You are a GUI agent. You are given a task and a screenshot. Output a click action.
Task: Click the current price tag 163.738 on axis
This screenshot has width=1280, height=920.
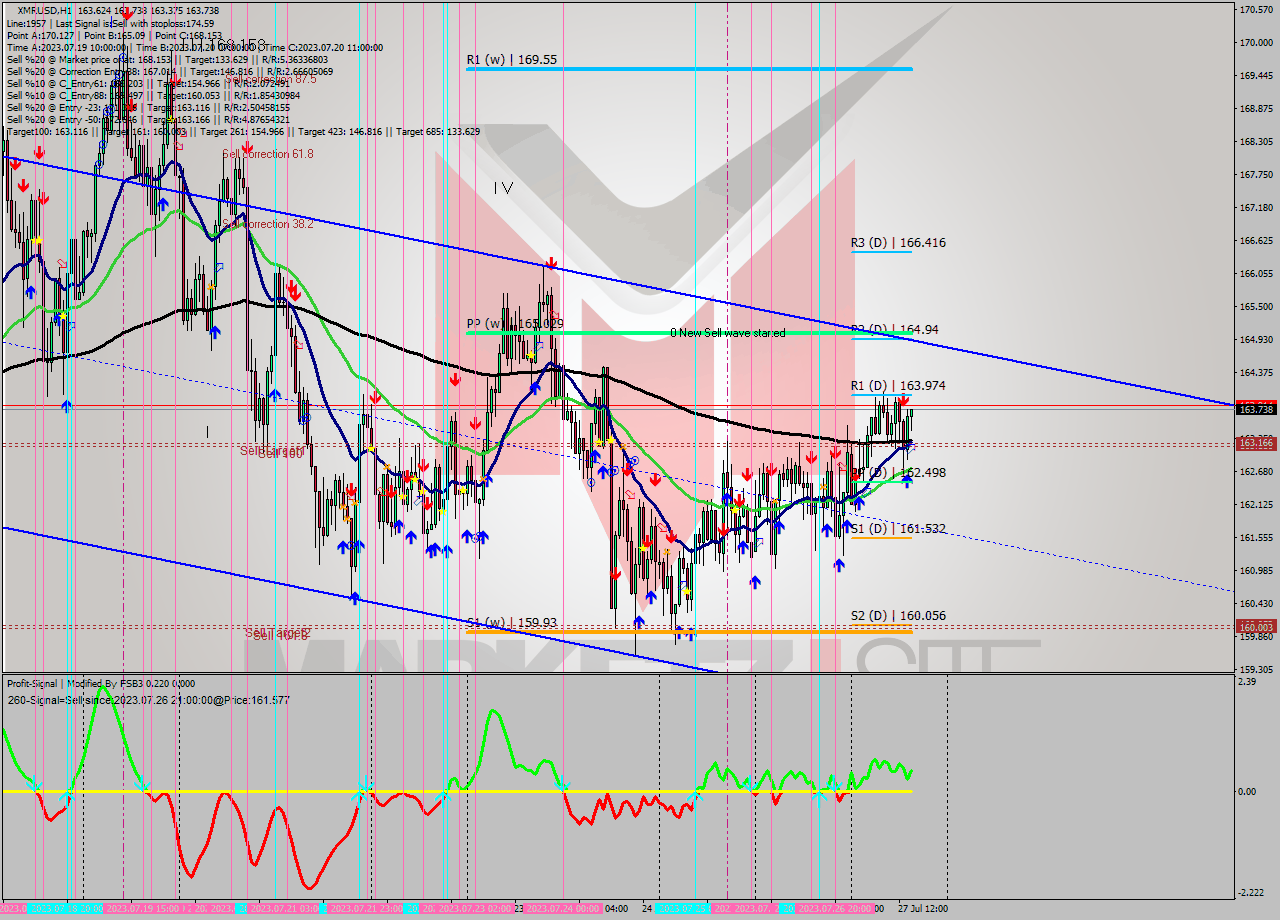pos(1255,409)
